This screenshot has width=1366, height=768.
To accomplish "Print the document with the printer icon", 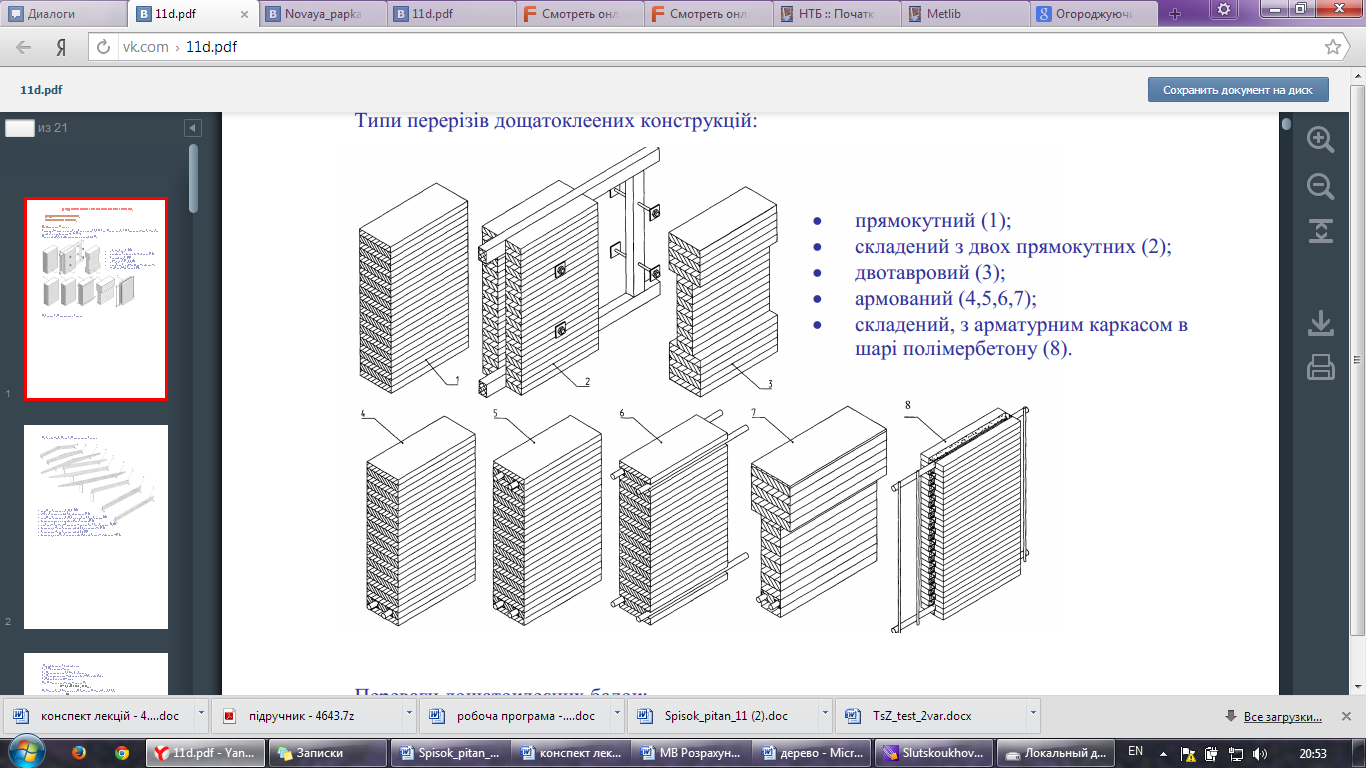I will click(1321, 368).
